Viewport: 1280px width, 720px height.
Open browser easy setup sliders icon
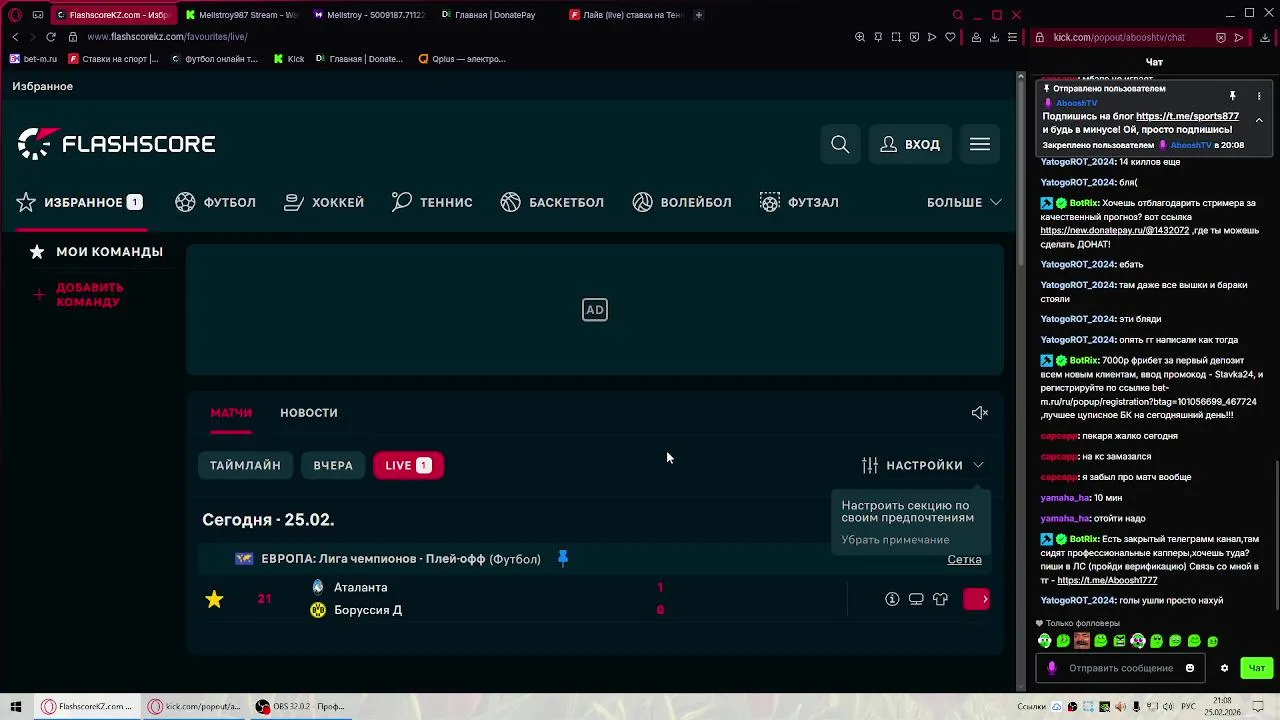pyautogui.click(x=1012, y=37)
